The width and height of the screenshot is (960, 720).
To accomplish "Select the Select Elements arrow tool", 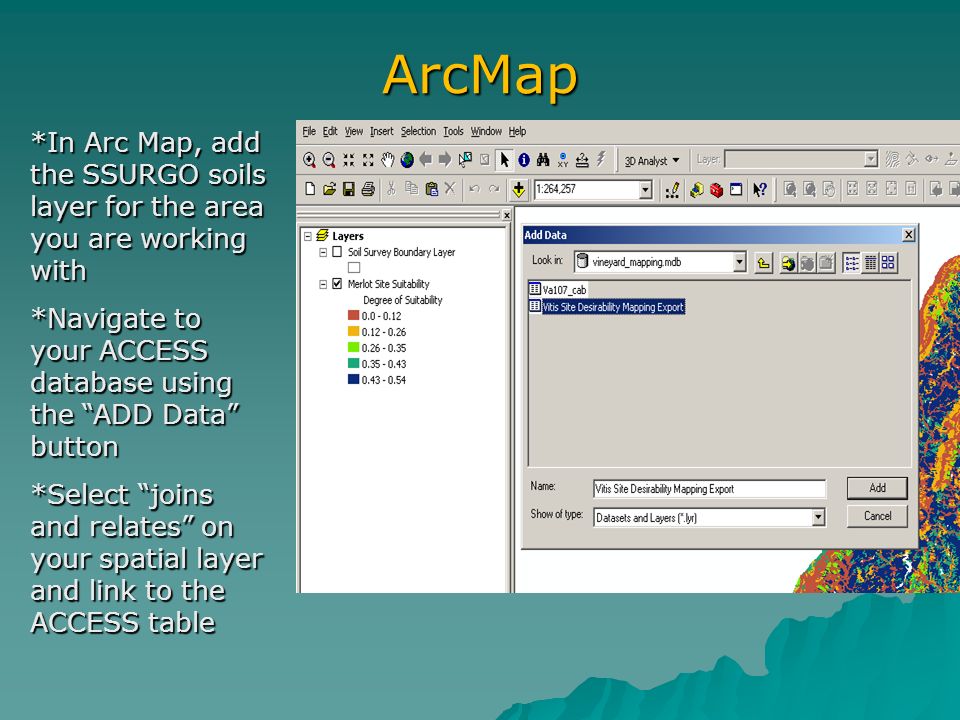I will 504,160.
